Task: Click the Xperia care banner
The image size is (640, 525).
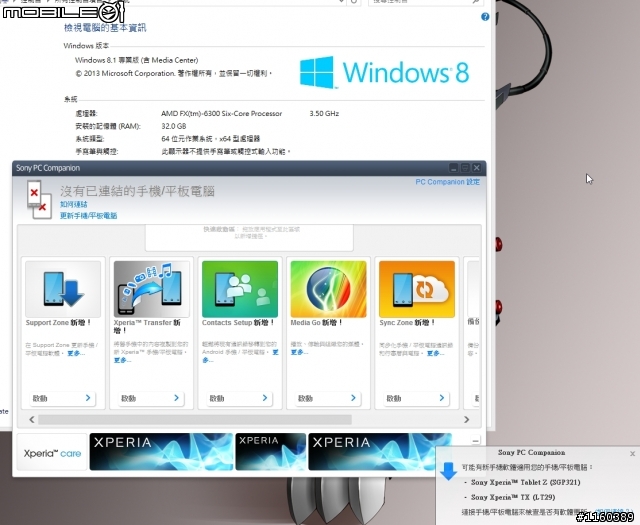Action: (x=52, y=452)
